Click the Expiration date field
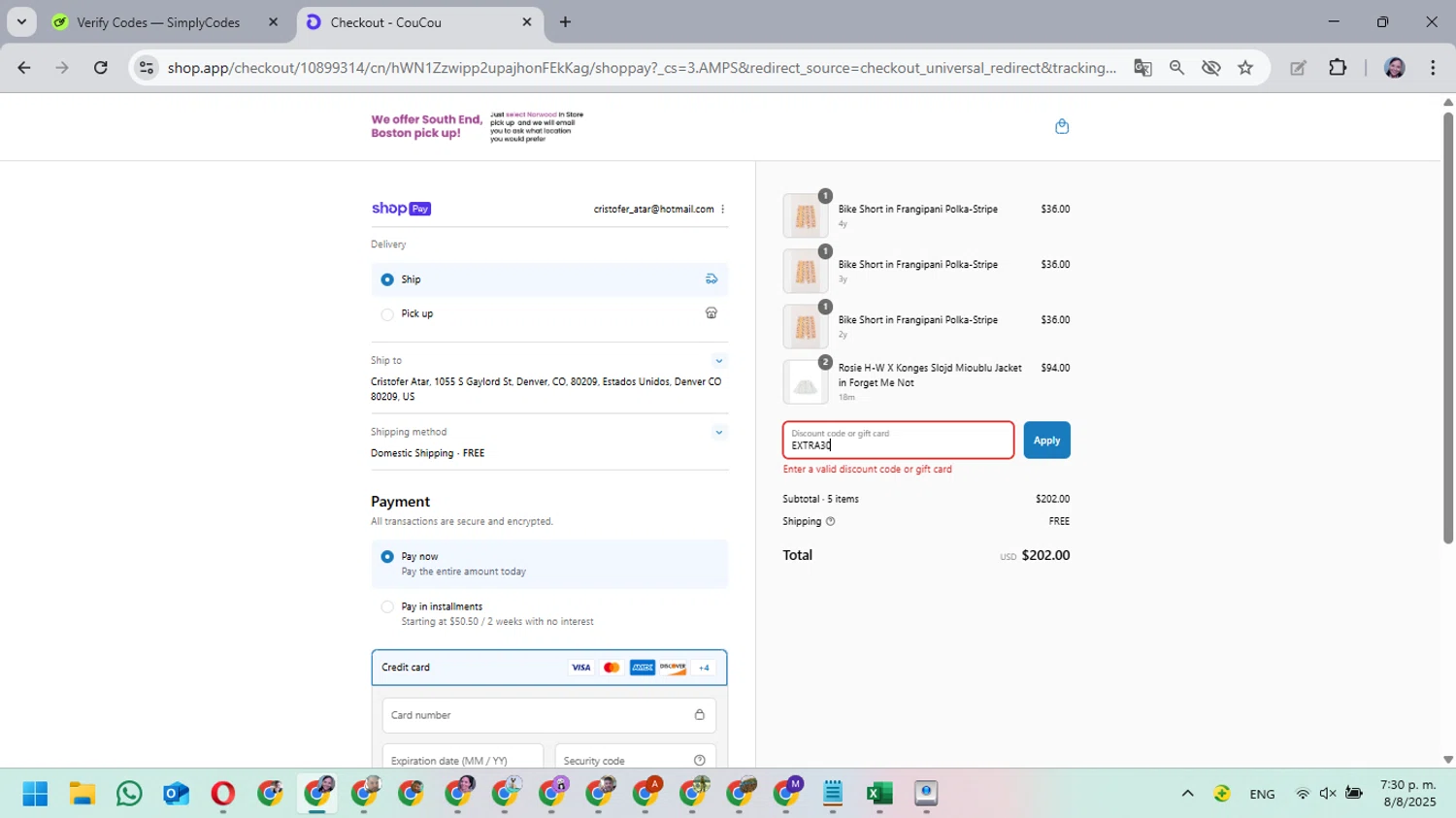 (463, 757)
